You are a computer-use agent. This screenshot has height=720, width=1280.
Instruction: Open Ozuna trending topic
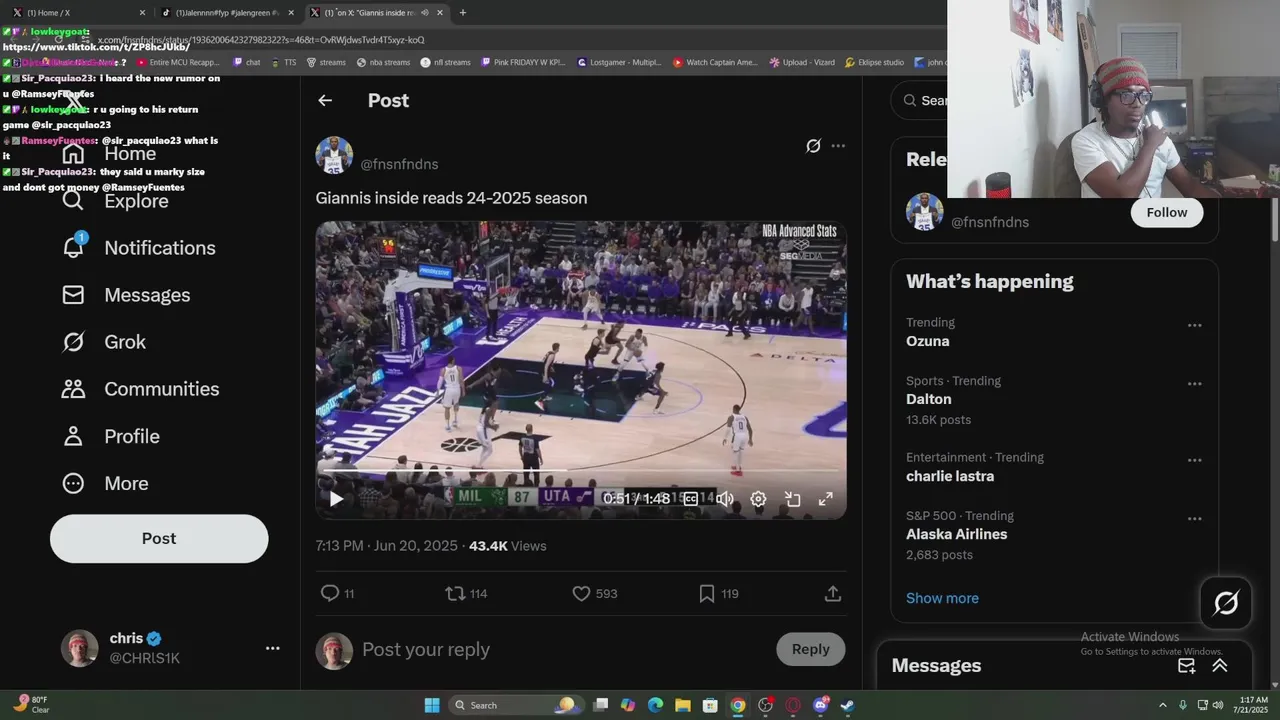(928, 341)
